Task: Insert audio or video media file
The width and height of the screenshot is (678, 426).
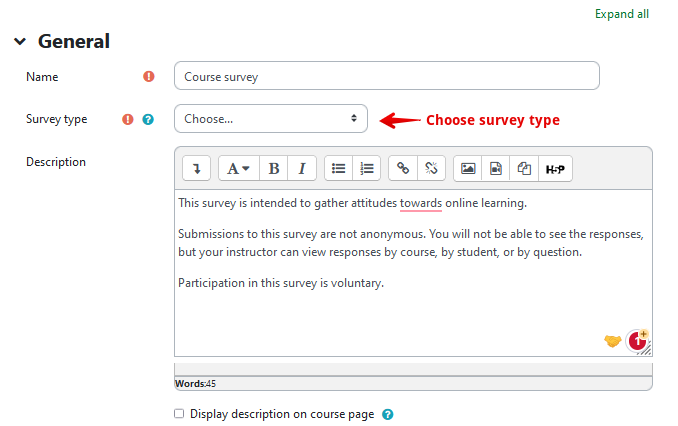Action: (x=495, y=169)
